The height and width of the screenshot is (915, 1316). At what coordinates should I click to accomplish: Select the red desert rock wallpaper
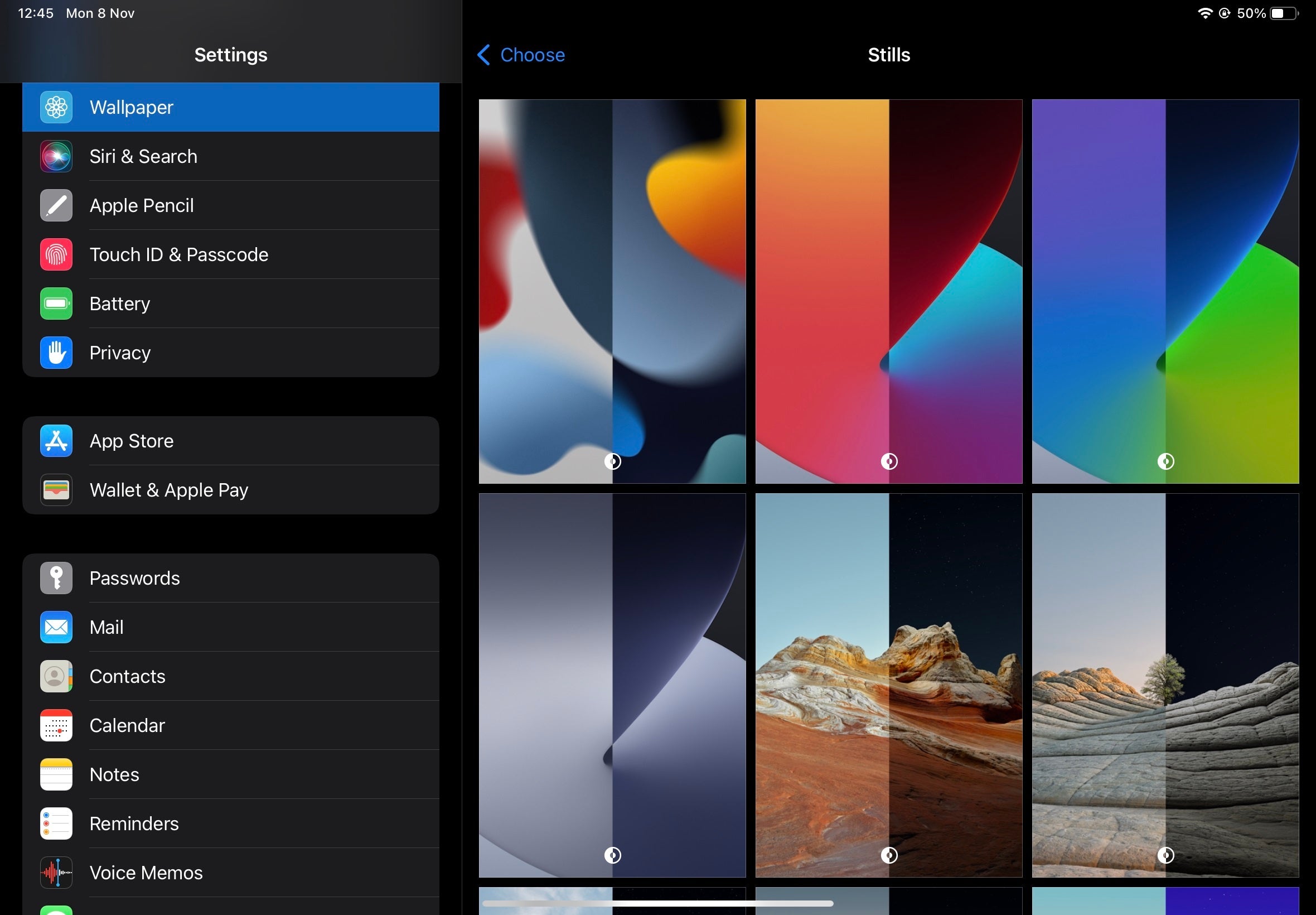point(889,685)
